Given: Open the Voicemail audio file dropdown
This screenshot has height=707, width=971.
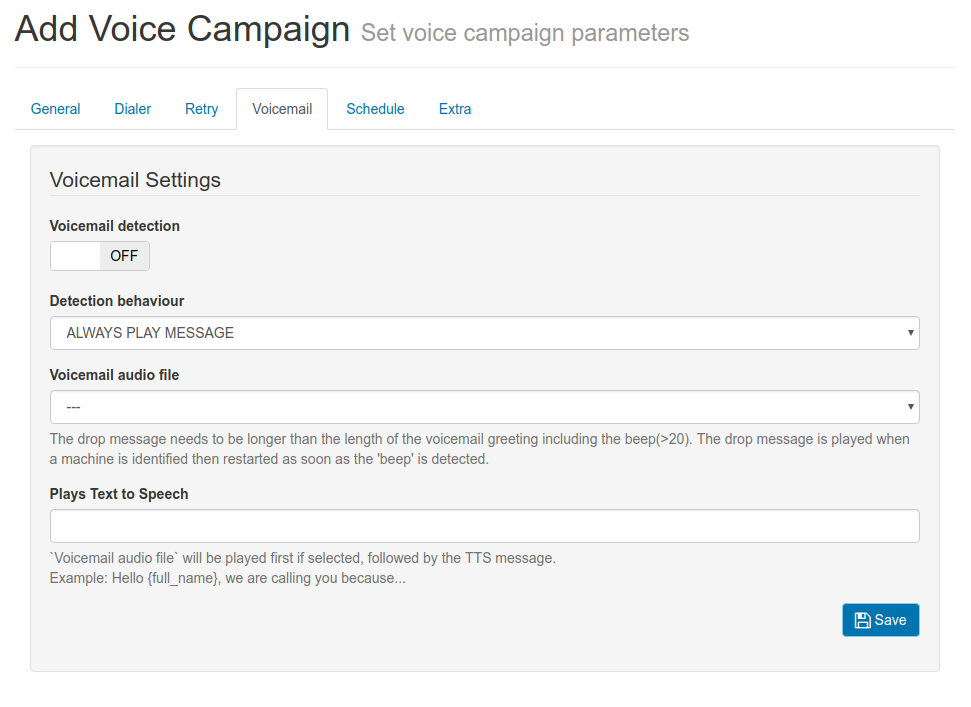Looking at the screenshot, I should tap(484, 407).
